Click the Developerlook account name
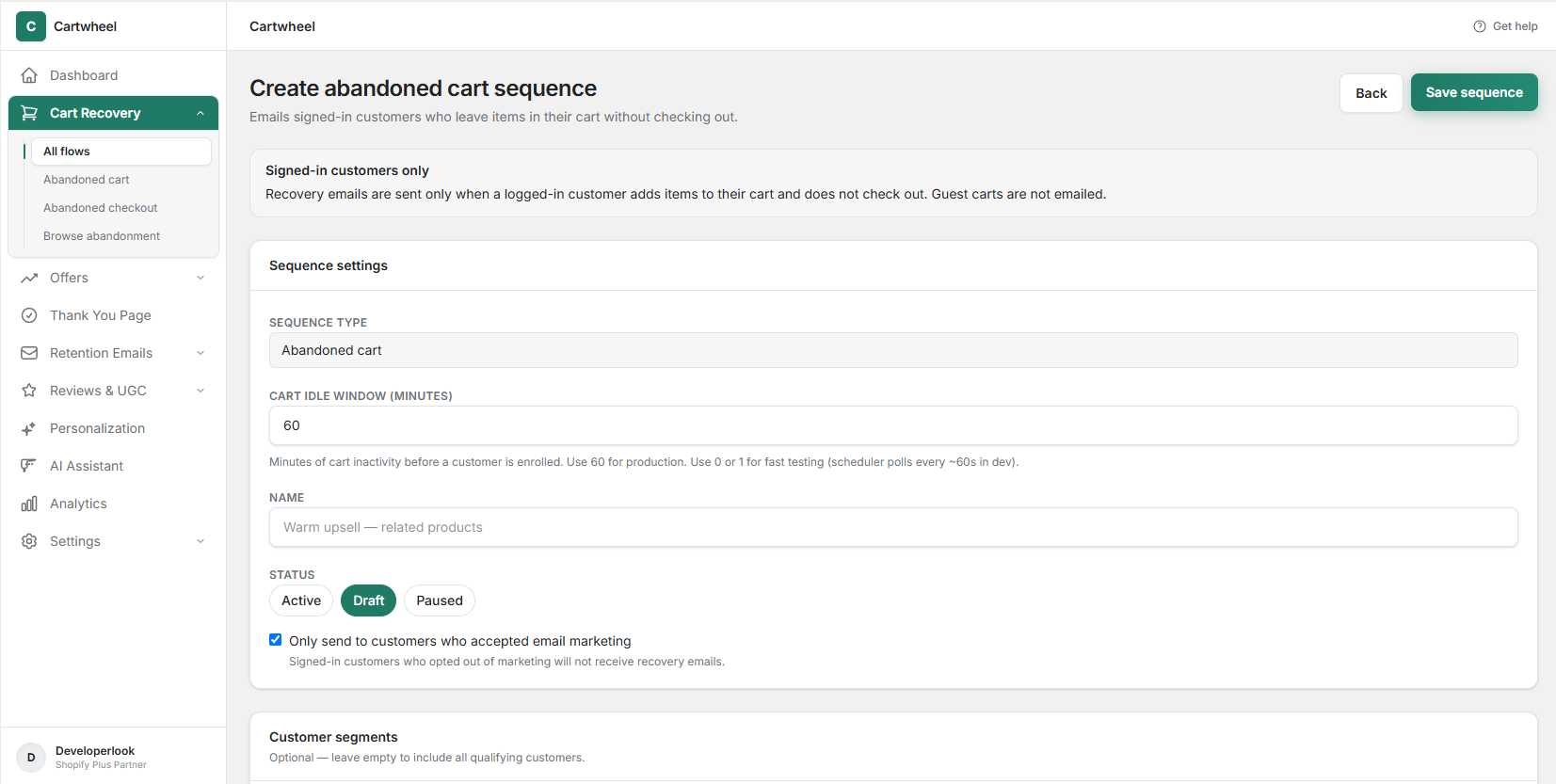 pyautogui.click(x=95, y=750)
